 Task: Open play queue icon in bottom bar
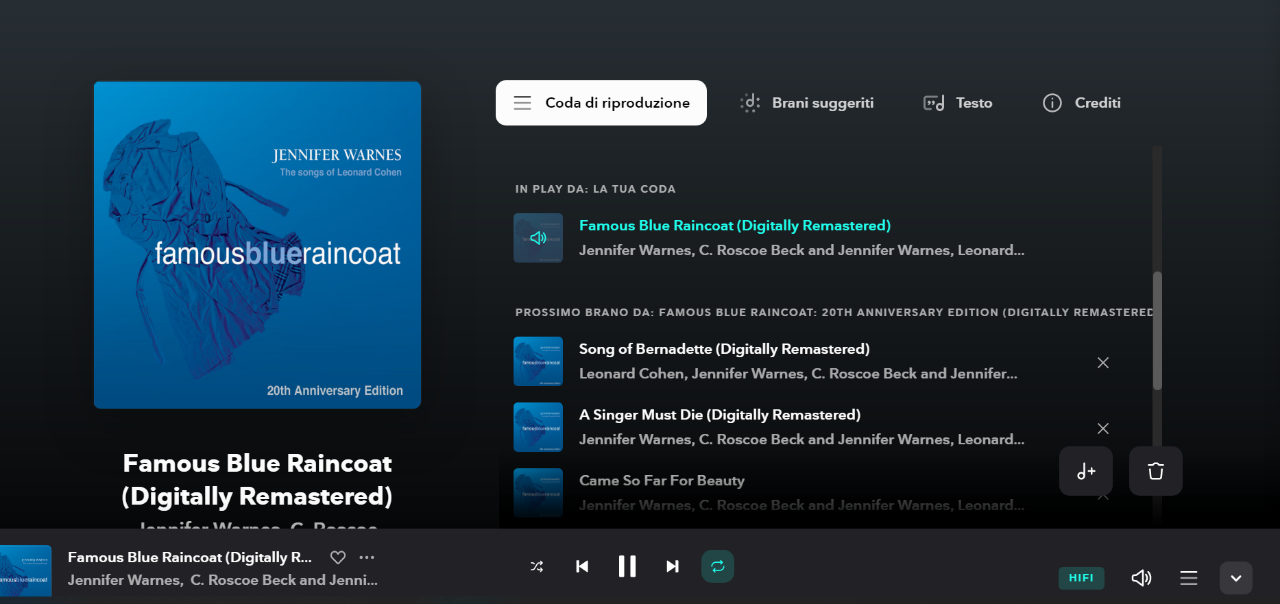[x=1189, y=578]
